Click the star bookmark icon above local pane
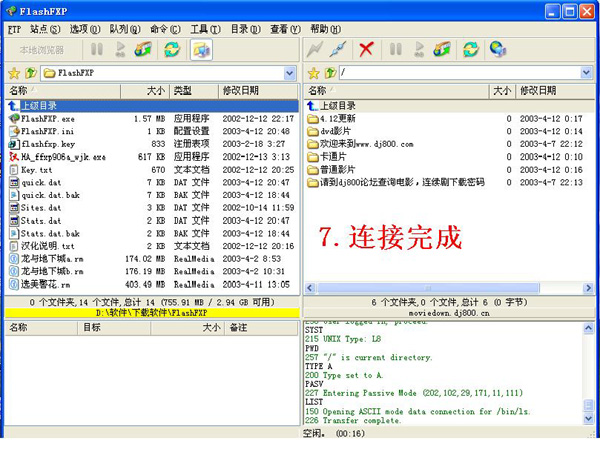Viewport: 600px width, 455px height. (14, 73)
